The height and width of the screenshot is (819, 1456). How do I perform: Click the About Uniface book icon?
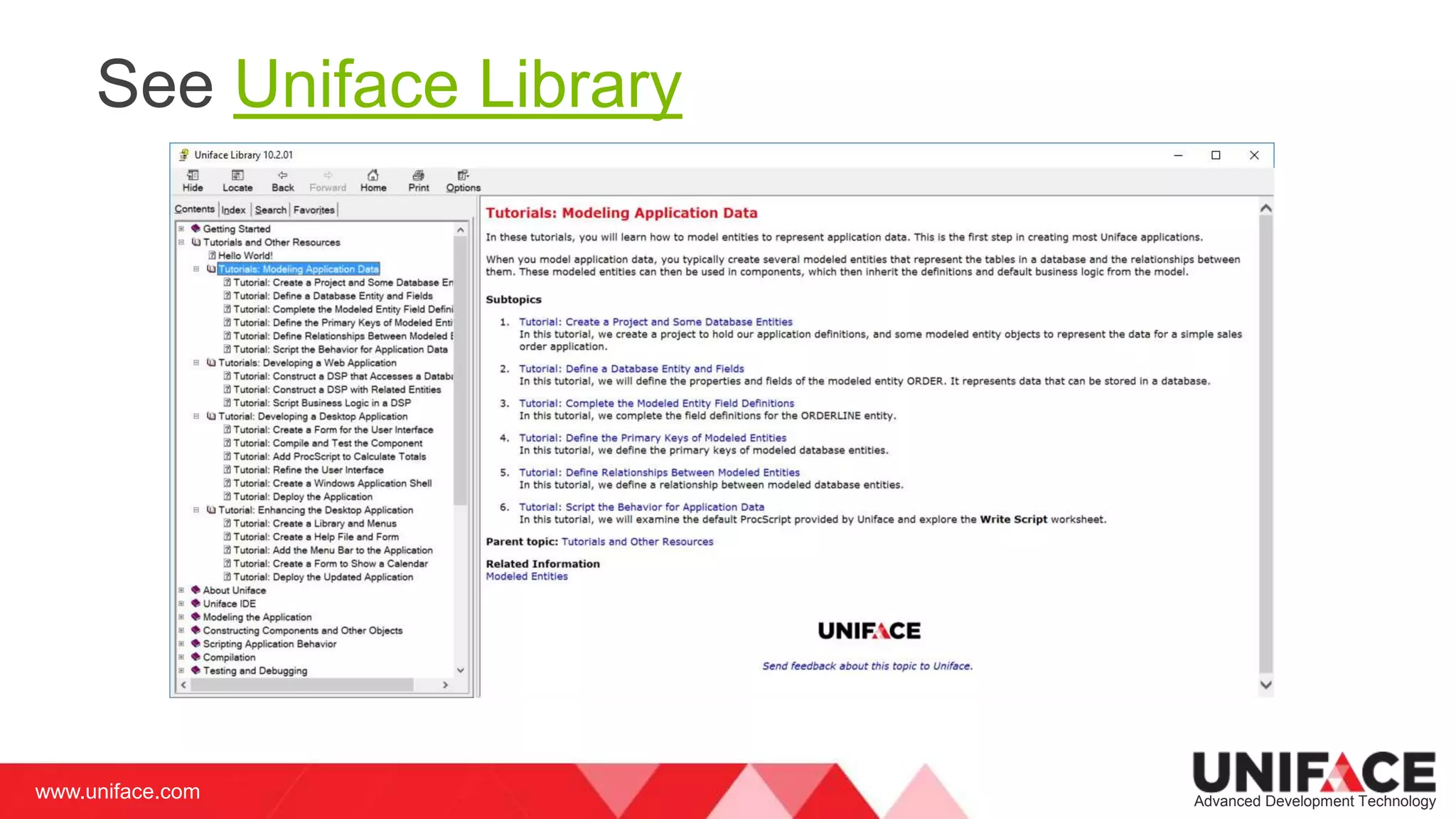196,590
